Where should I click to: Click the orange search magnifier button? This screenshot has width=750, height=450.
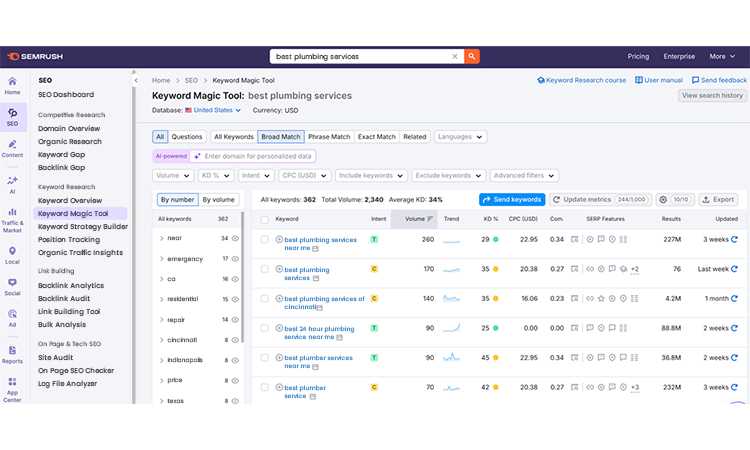472,56
